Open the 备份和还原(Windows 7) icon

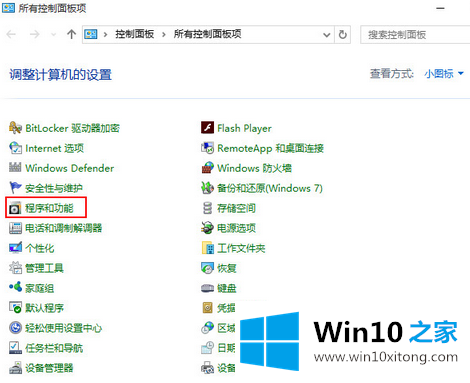click(x=207, y=188)
